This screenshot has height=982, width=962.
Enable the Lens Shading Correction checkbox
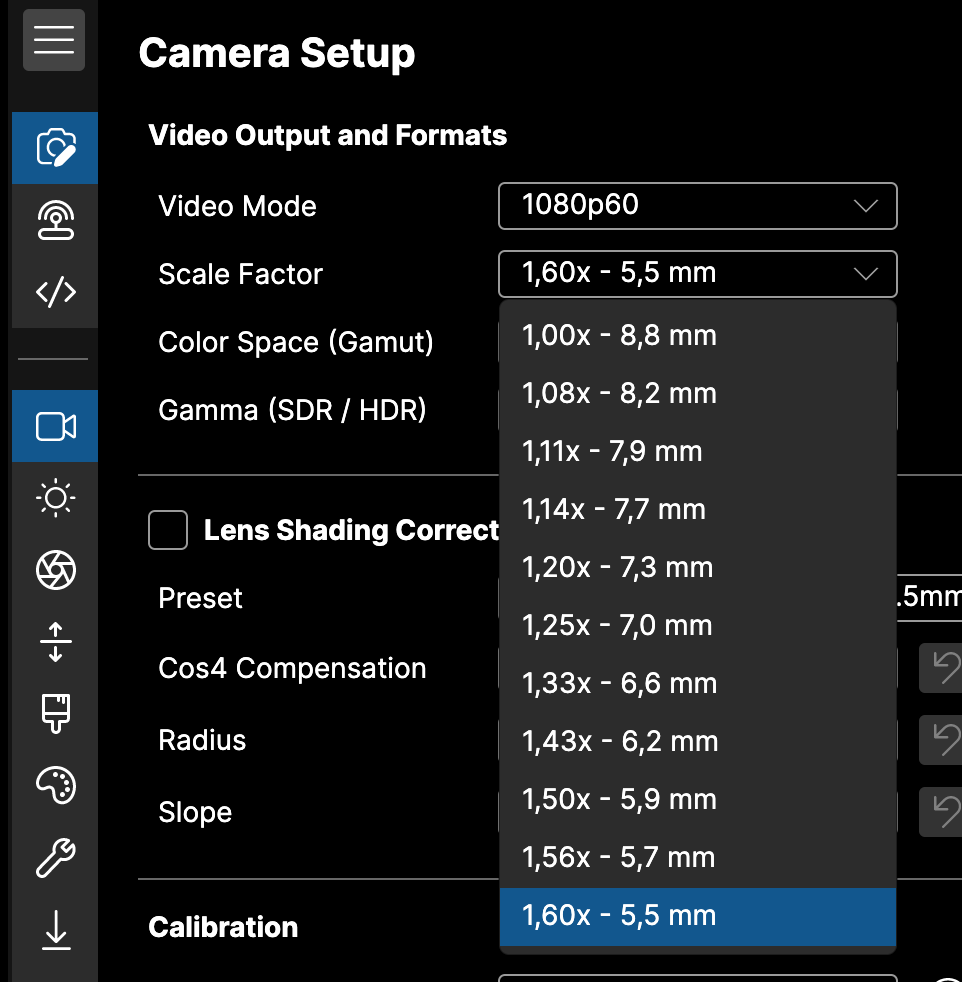click(168, 530)
